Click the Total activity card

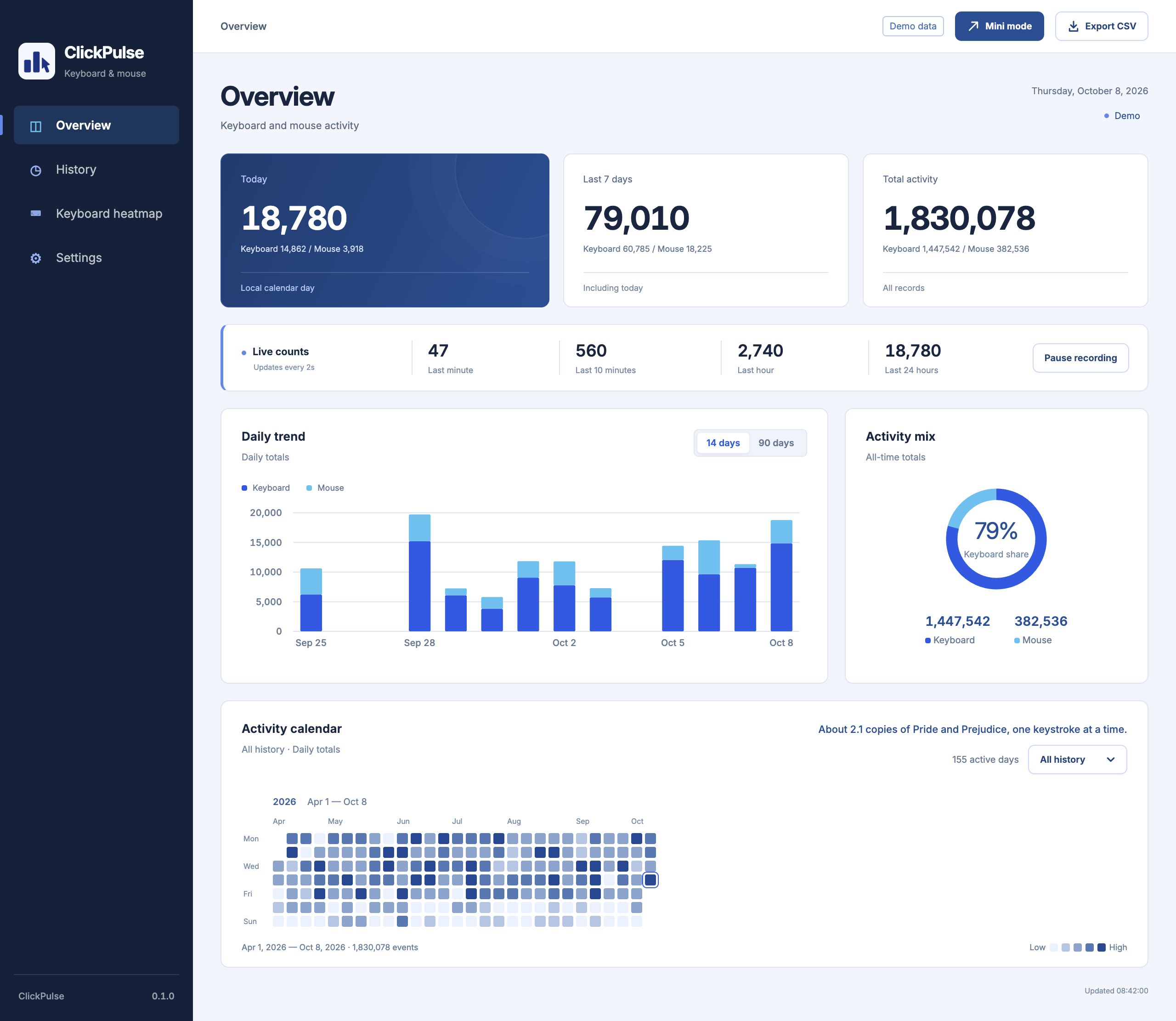[x=1005, y=231]
